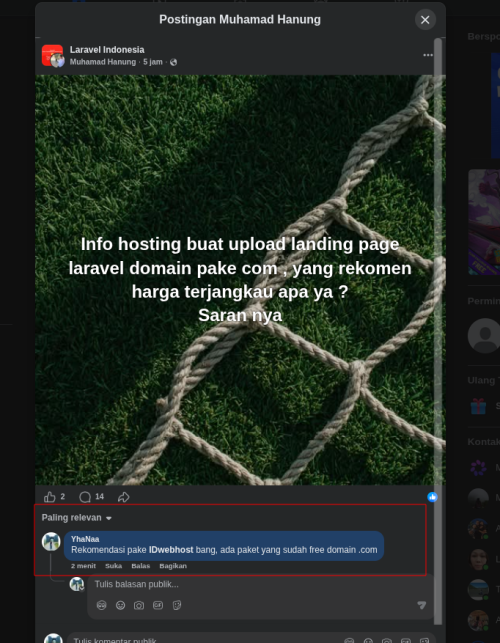The width and height of the screenshot is (500, 643).
Task: Open comments via speech bubble icon
Action: (x=85, y=497)
